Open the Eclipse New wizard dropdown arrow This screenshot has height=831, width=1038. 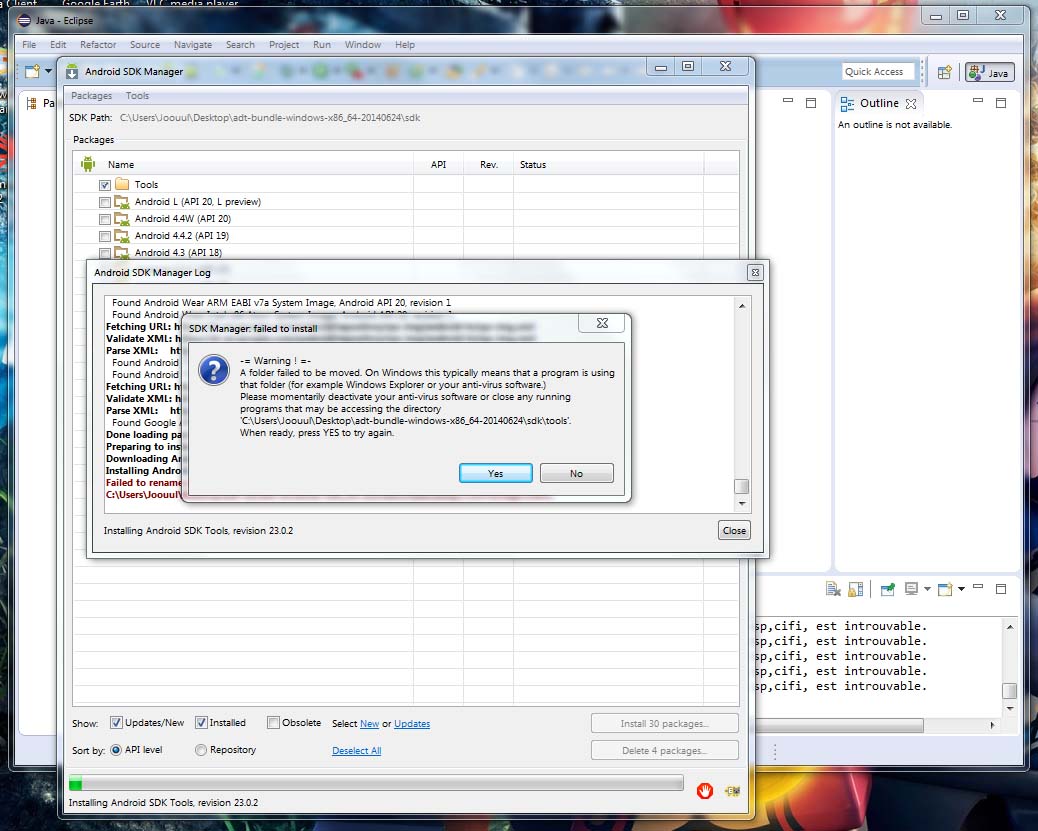click(x=48, y=71)
